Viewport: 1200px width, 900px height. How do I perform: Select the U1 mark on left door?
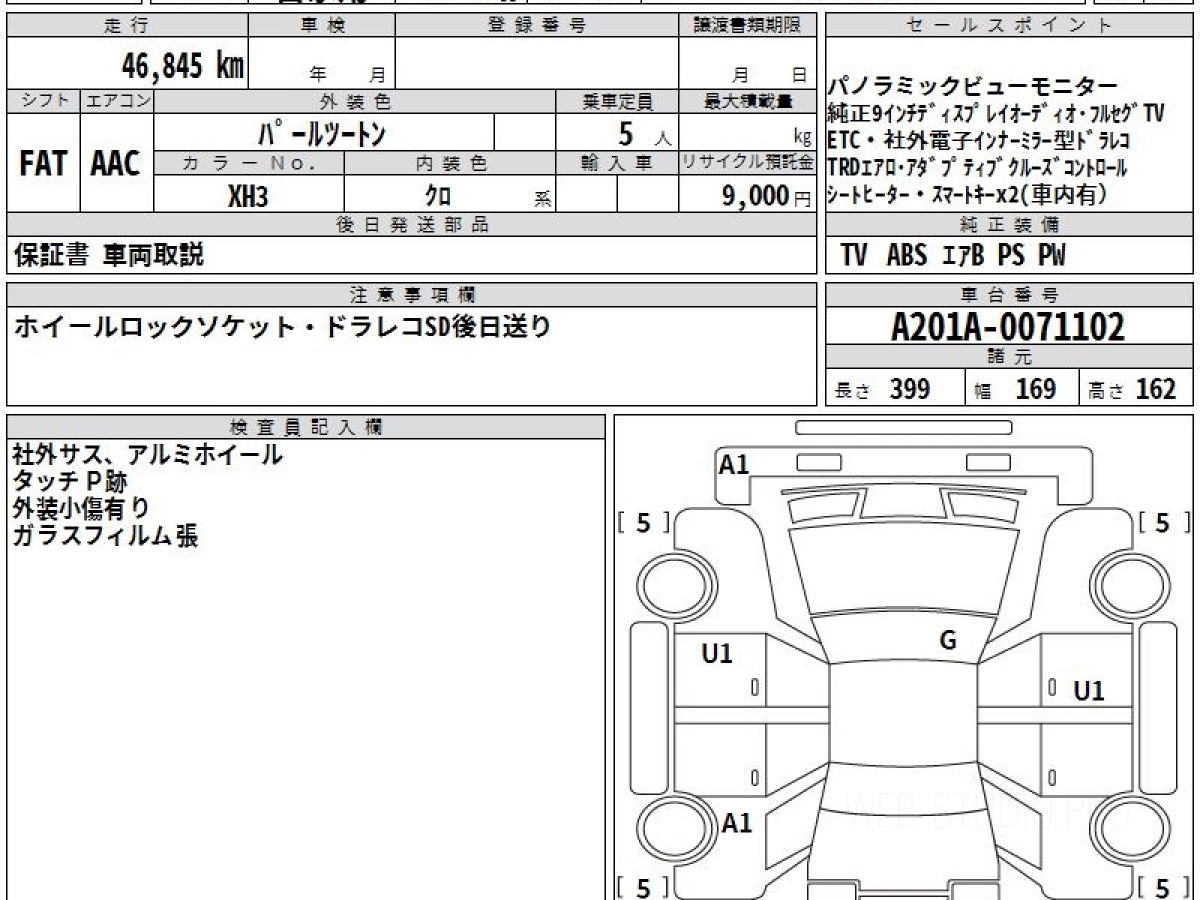pos(717,654)
